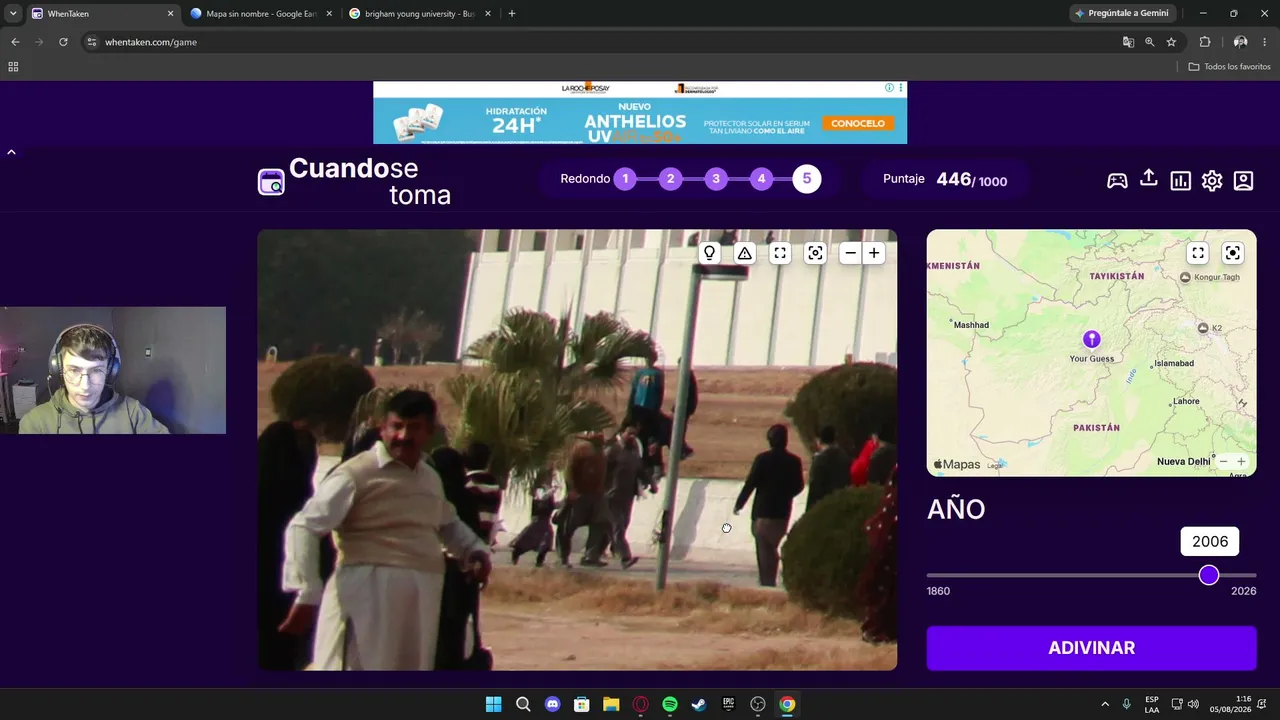
Task: Bookmark this page with the star icon
Action: click(x=1171, y=42)
